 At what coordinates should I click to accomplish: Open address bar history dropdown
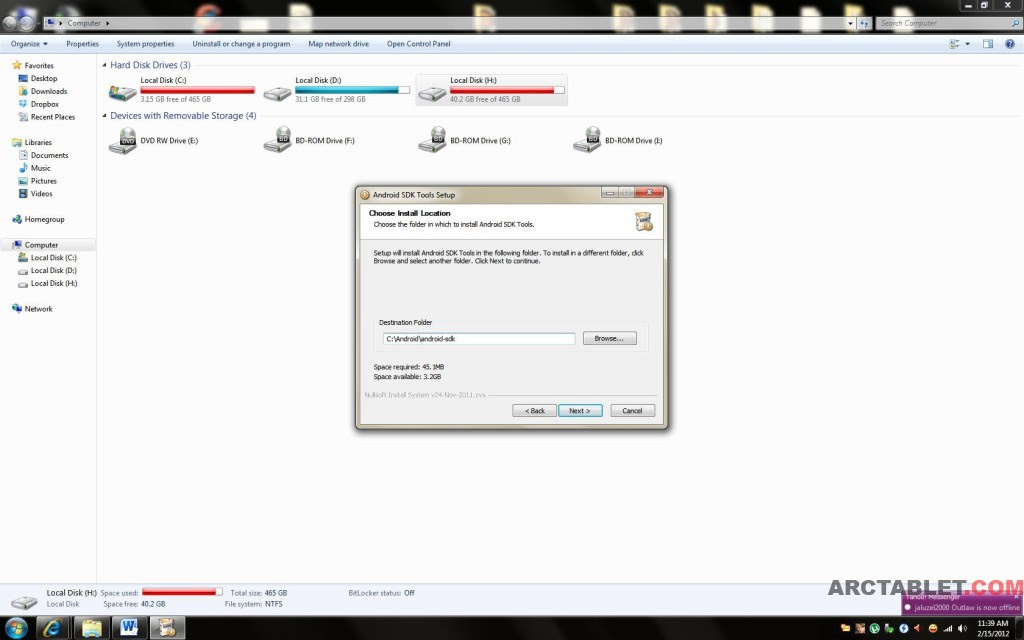850,23
